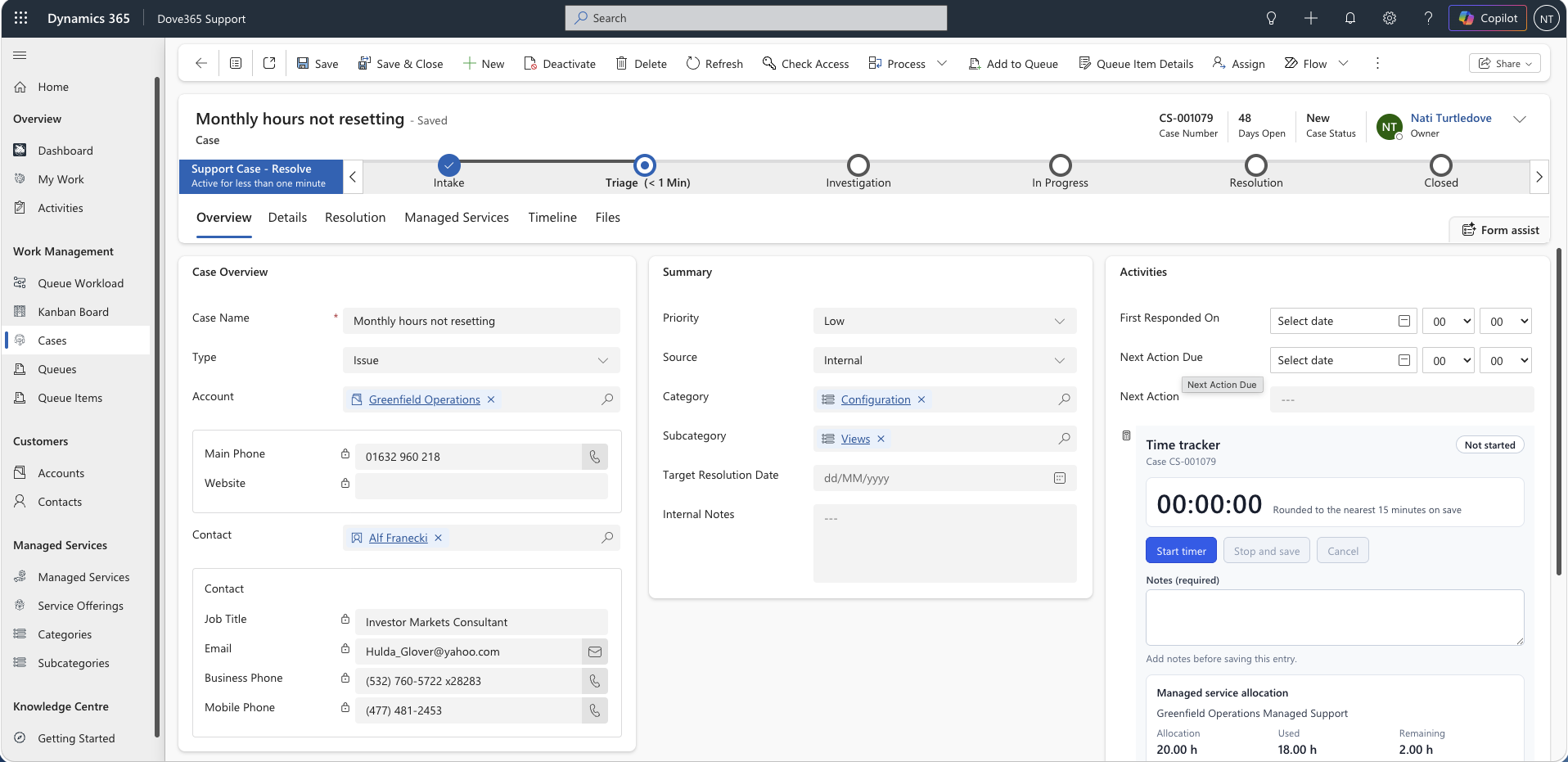Click Check Access
The width and height of the screenshot is (1568, 762).
pyautogui.click(x=805, y=63)
